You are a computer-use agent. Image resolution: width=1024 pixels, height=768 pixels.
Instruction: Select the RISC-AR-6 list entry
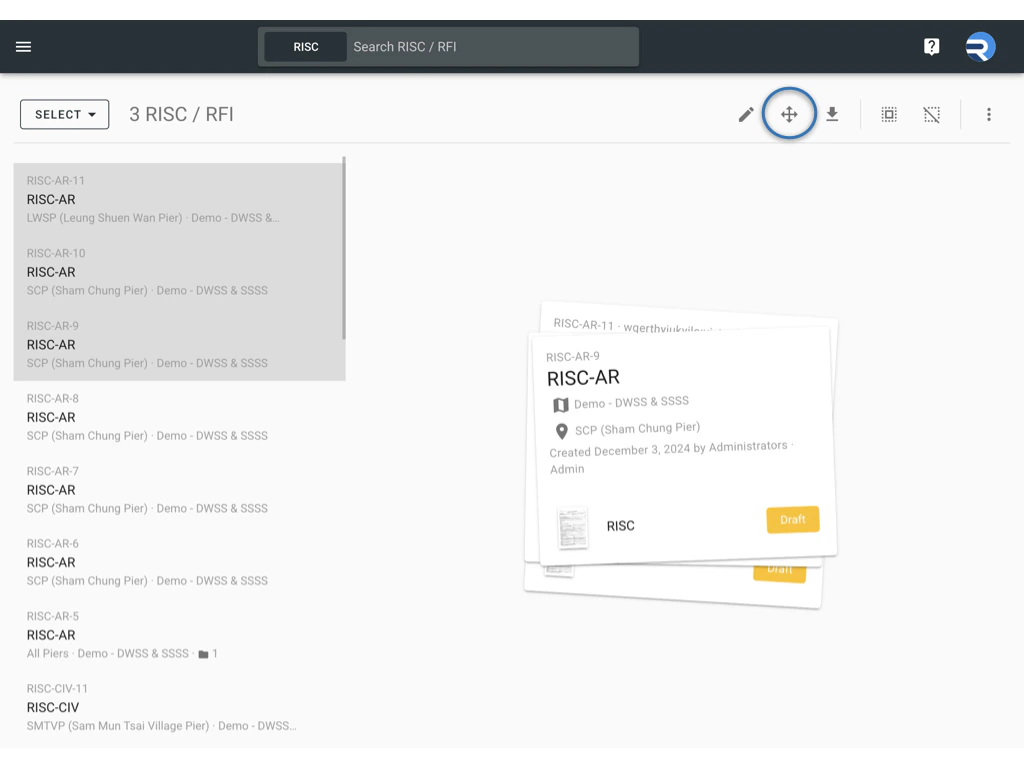pyautogui.click(x=179, y=562)
